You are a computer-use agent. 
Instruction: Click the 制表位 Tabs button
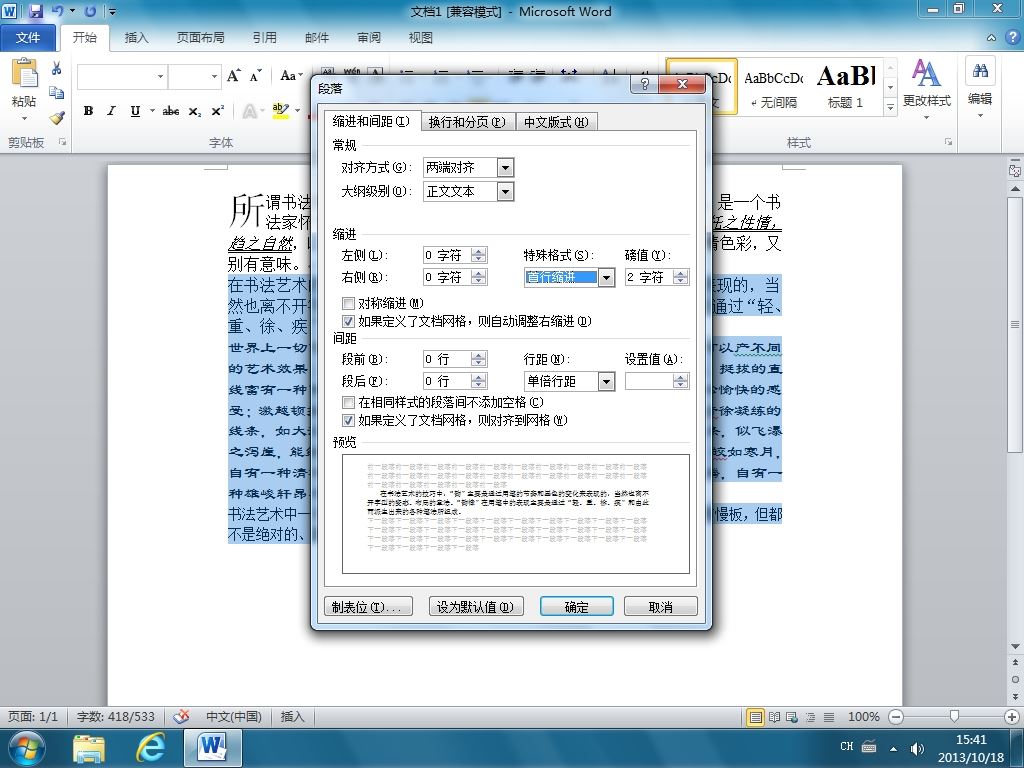tap(368, 607)
